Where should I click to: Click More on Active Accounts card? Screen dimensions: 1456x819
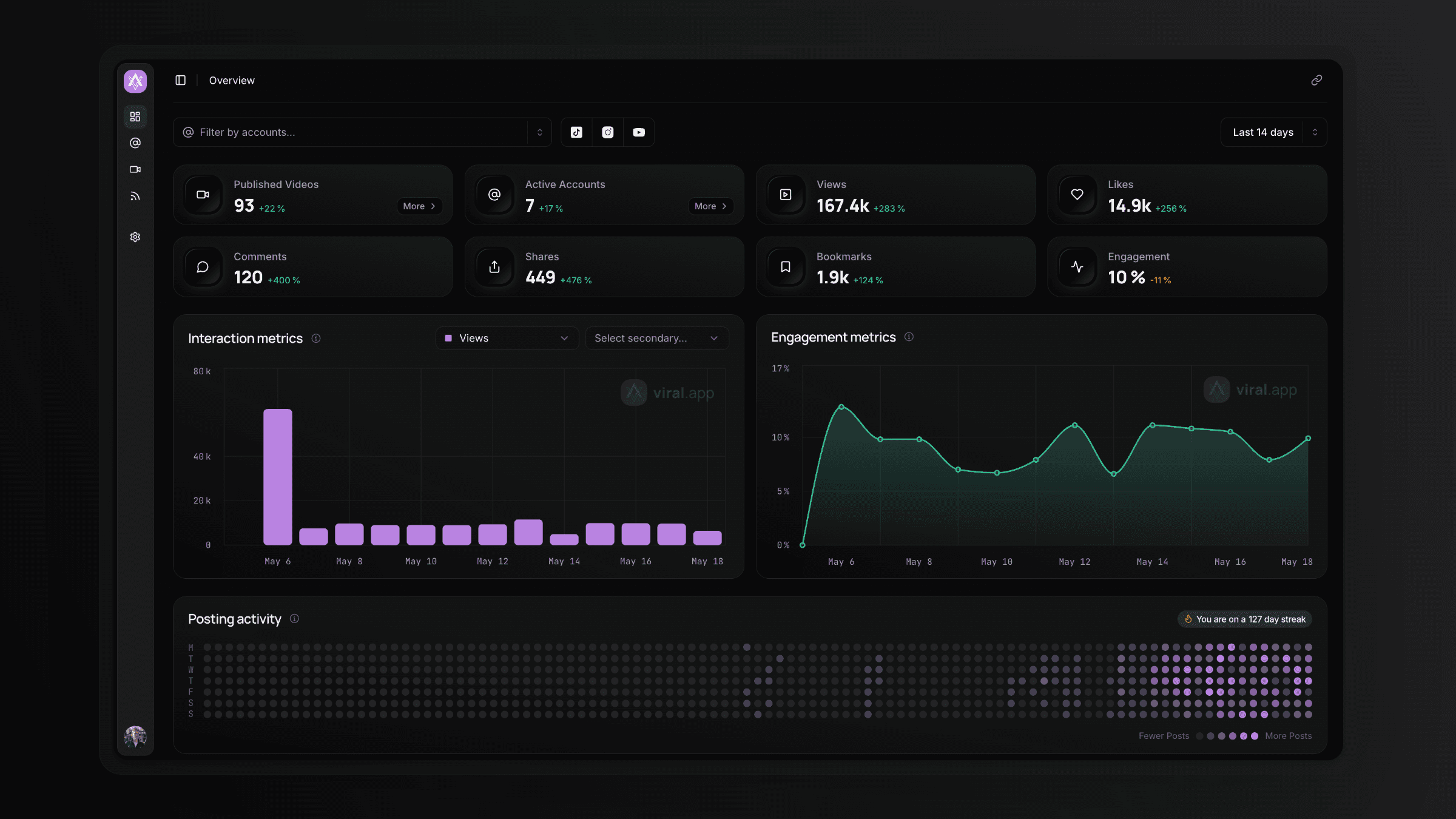click(x=710, y=206)
